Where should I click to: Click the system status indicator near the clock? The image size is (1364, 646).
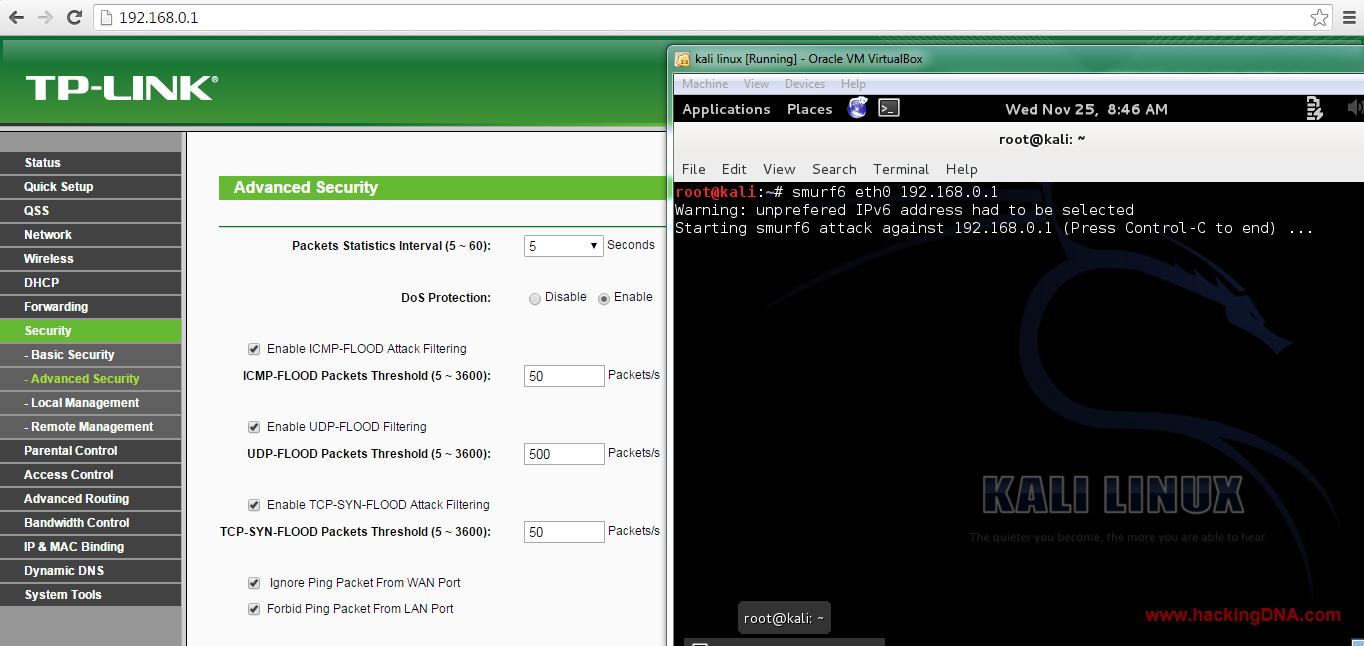[x=1313, y=108]
